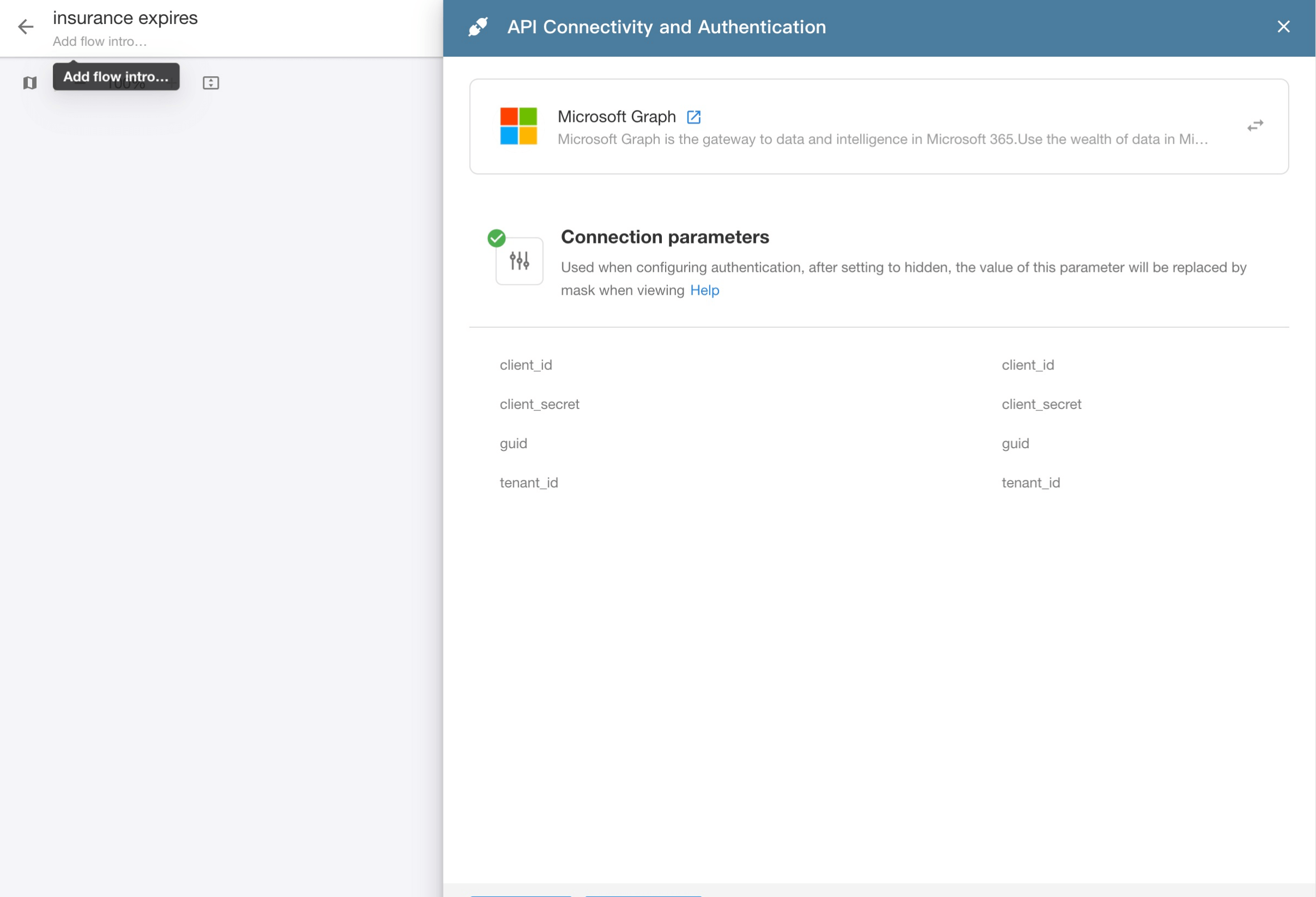
Task: Click the connection parameters sliders icon
Action: tap(519, 261)
